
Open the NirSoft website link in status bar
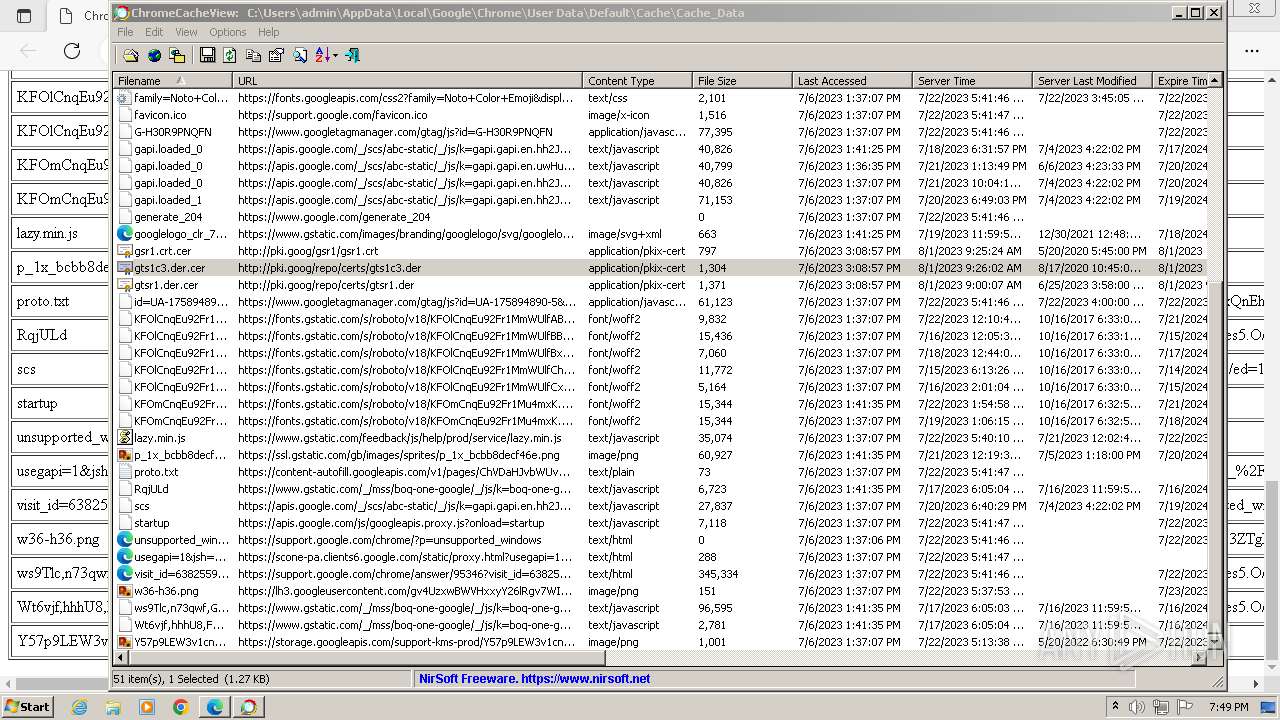click(x=534, y=679)
